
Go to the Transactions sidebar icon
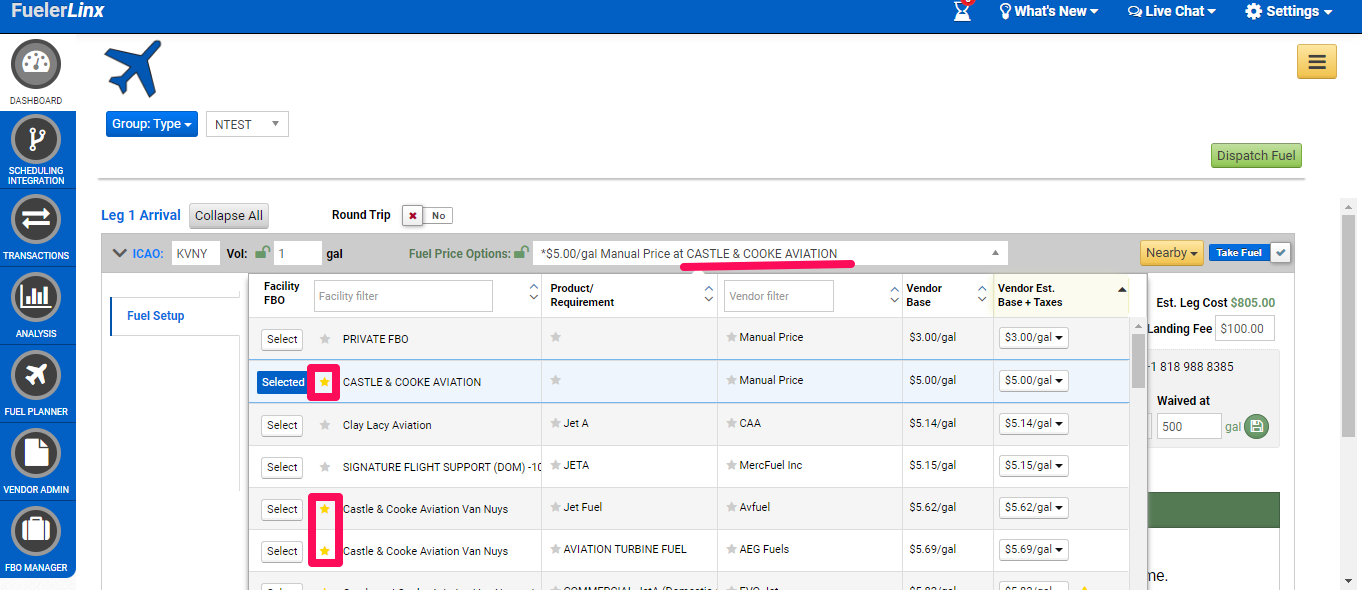[36, 219]
